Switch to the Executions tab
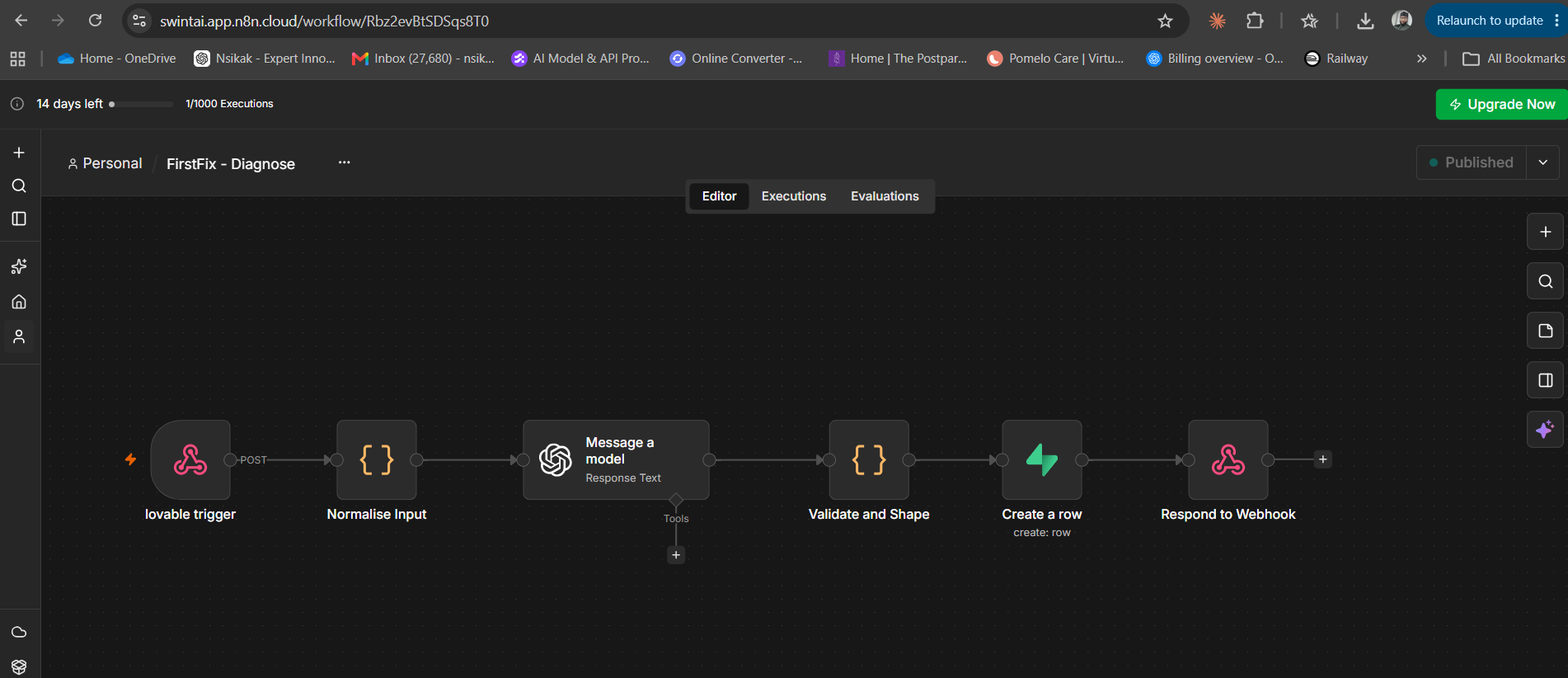This screenshot has height=678, width=1568. point(794,196)
